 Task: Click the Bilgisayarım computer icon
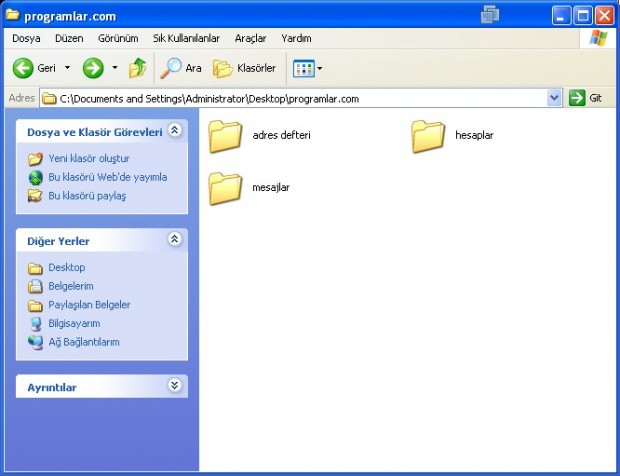pos(36,324)
